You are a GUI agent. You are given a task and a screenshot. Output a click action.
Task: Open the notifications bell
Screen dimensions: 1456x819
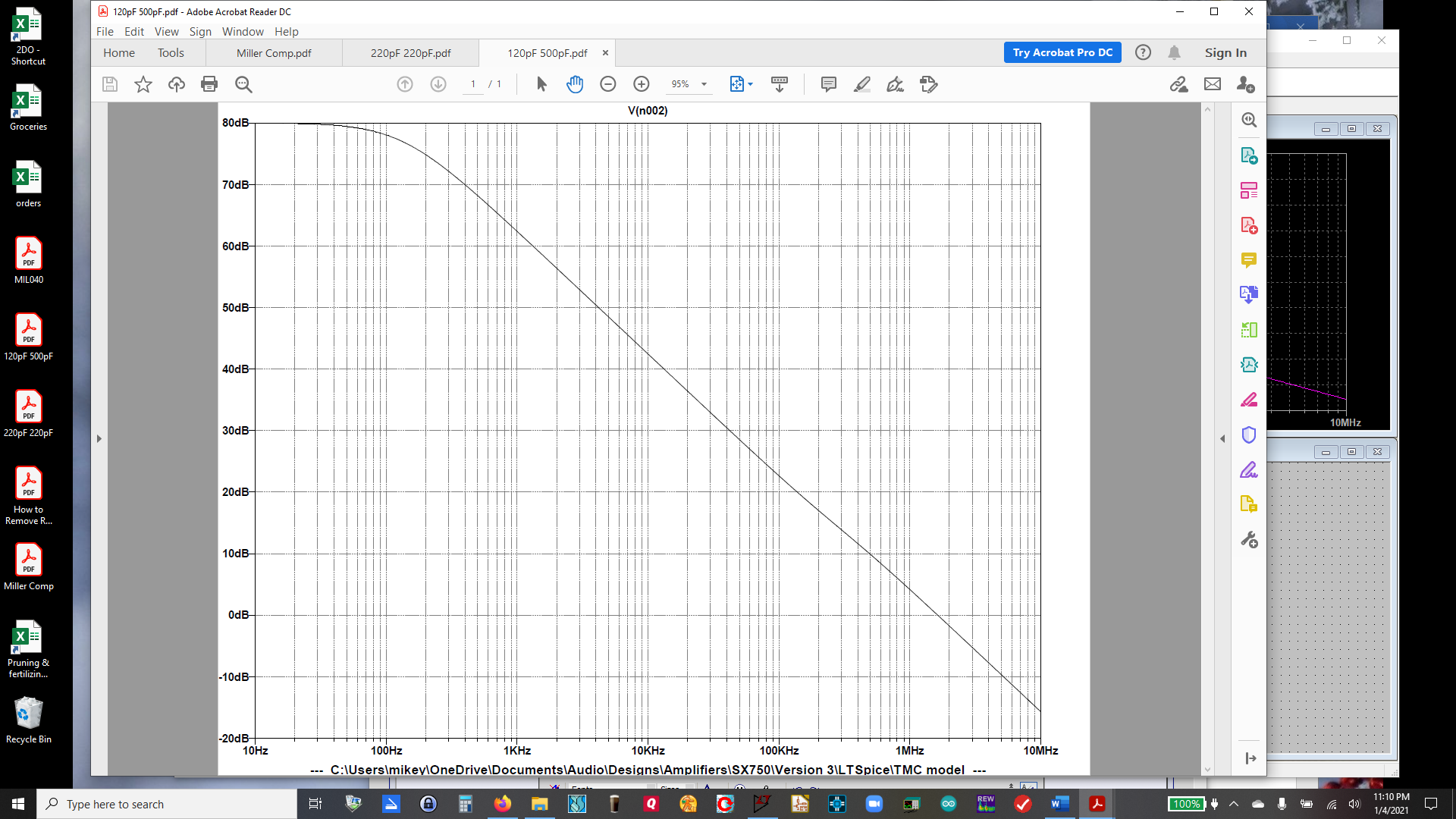click(1174, 52)
